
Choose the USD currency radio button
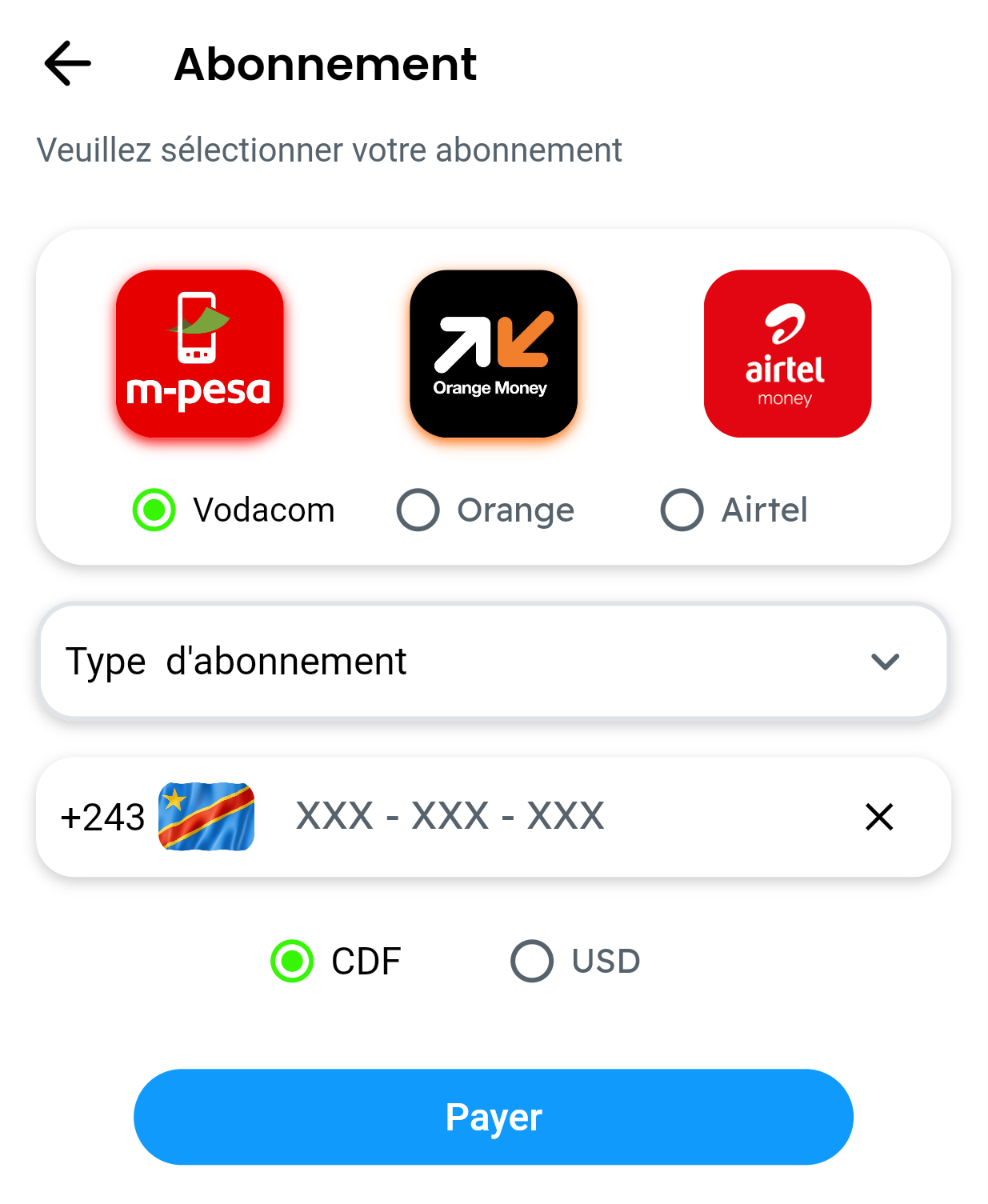(532, 961)
